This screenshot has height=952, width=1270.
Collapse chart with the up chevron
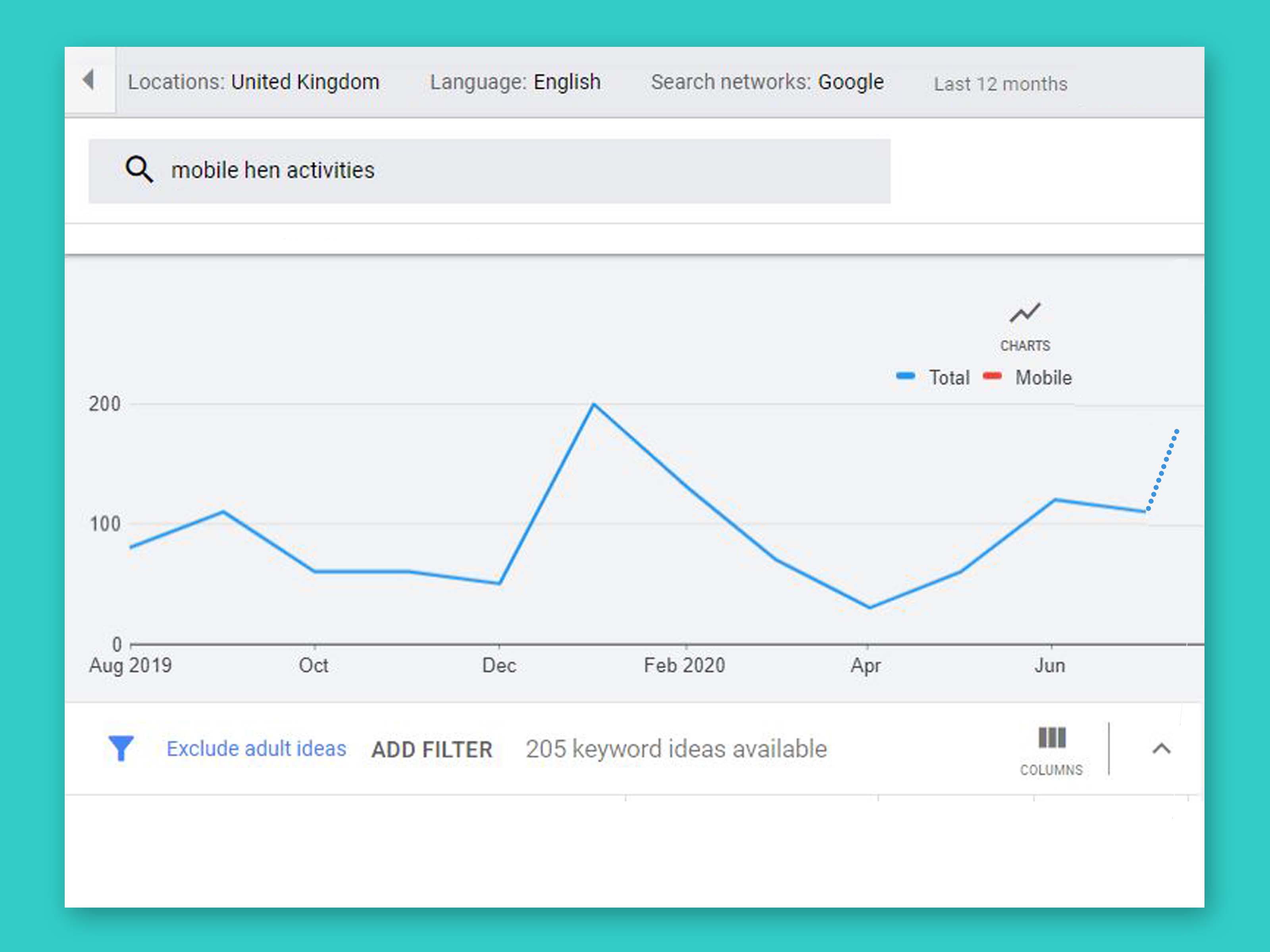pyautogui.click(x=1161, y=749)
